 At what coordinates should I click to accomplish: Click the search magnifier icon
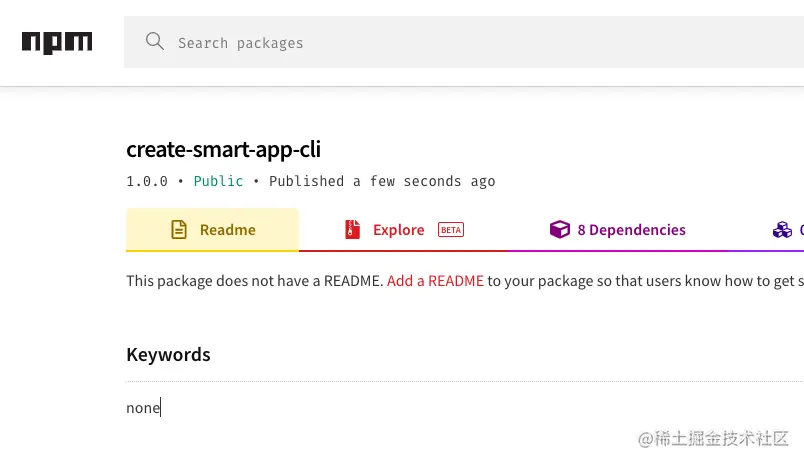[155, 42]
